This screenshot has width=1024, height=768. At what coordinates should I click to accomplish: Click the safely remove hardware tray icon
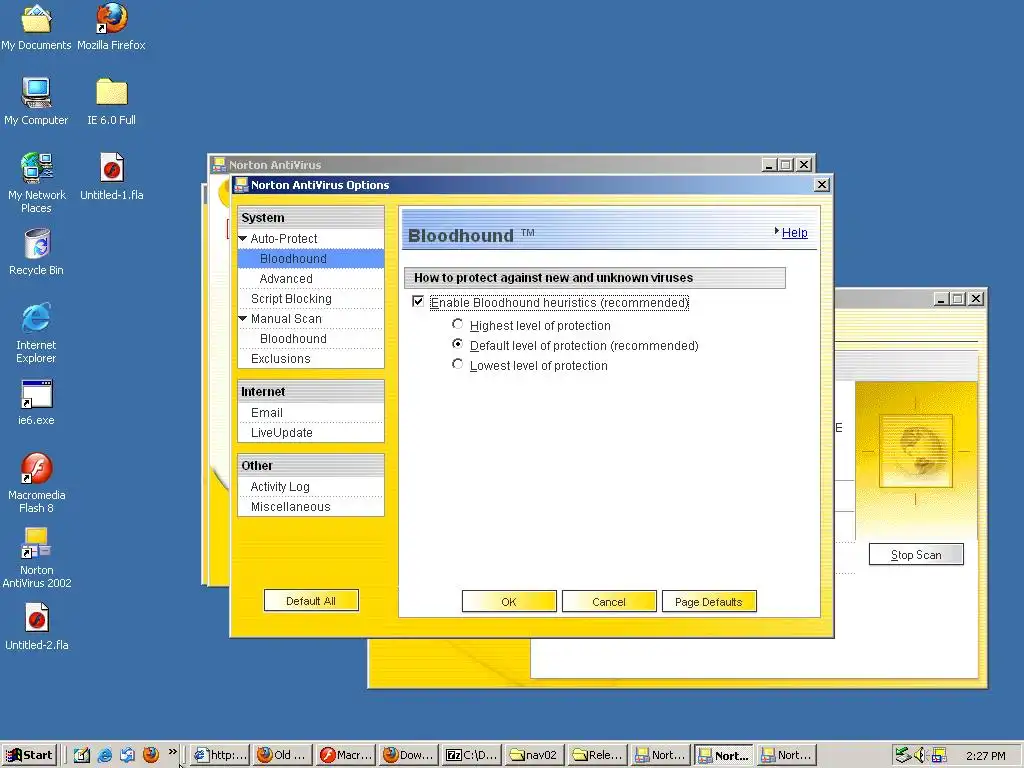903,755
